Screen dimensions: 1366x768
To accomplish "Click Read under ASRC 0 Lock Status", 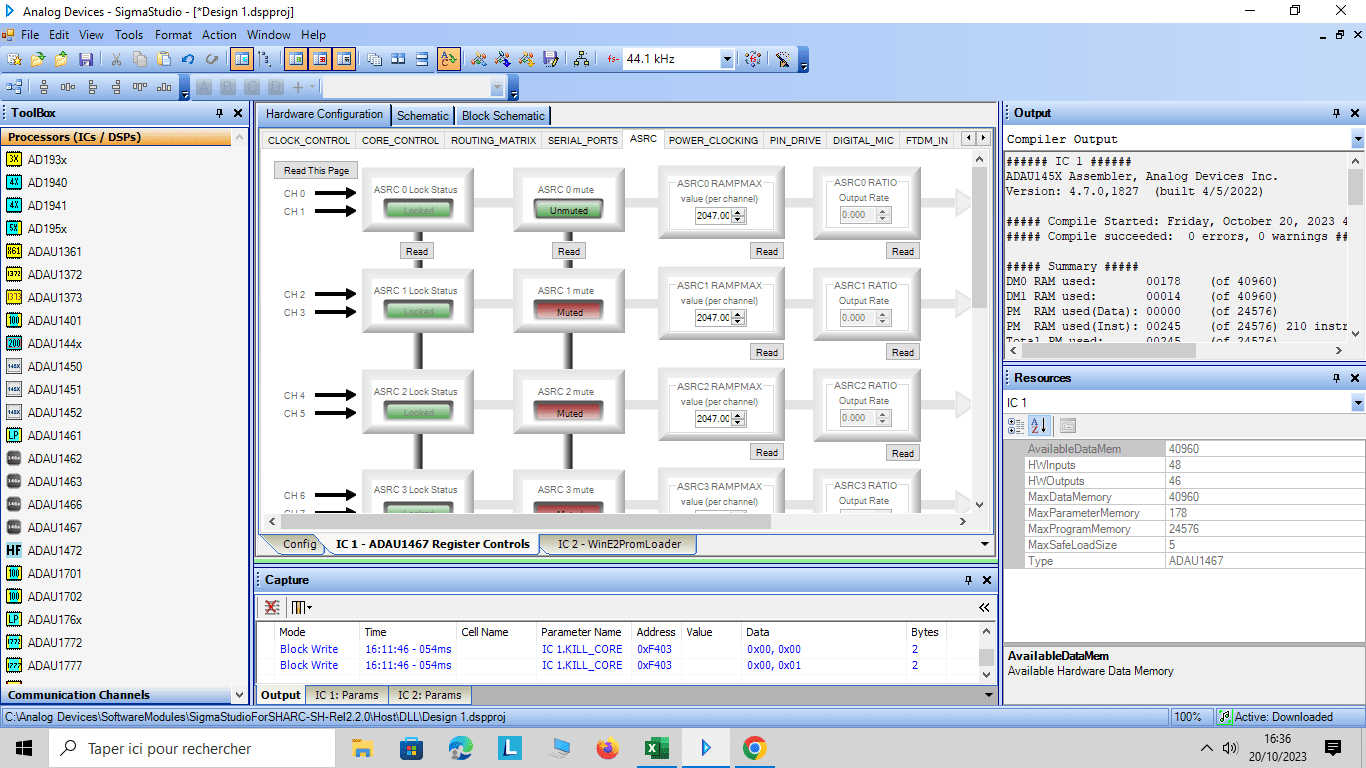I will (416, 251).
